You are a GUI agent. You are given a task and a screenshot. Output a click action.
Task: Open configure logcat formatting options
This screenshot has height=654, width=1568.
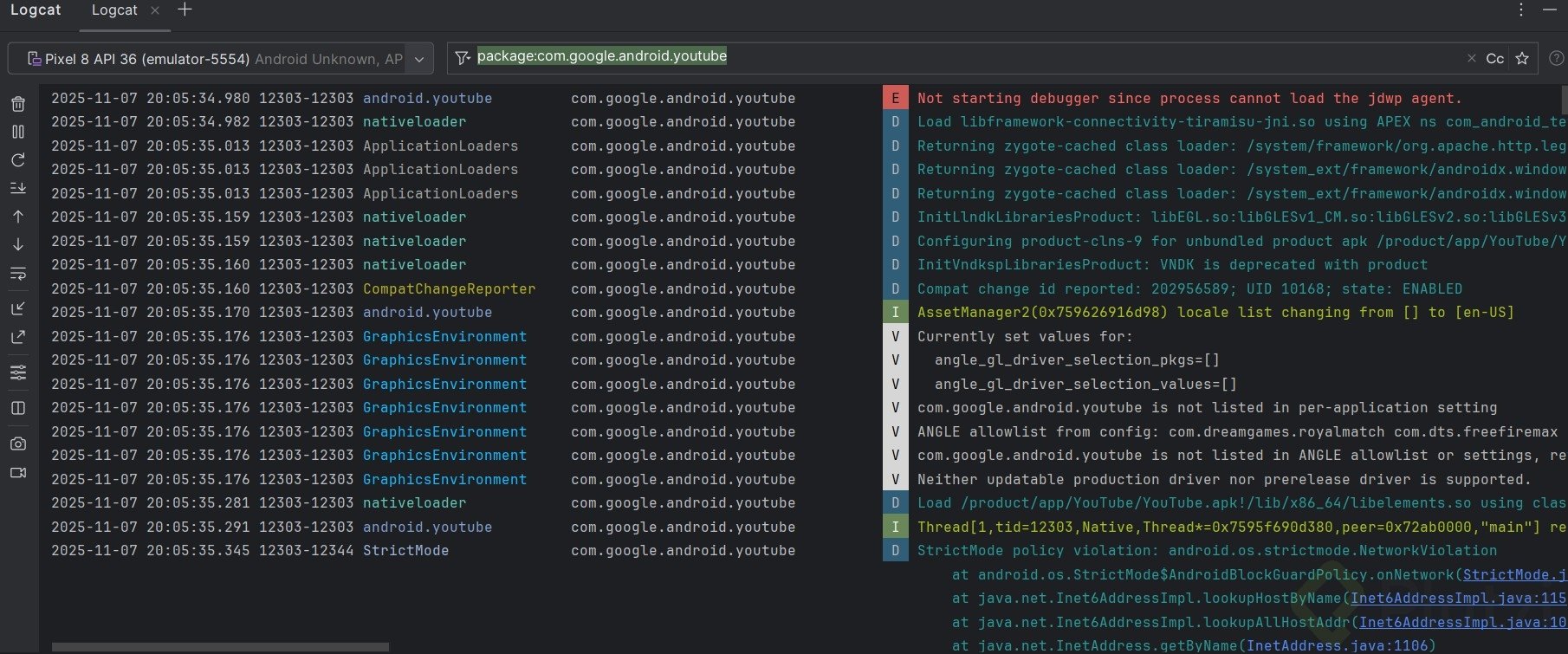point(18,372)
